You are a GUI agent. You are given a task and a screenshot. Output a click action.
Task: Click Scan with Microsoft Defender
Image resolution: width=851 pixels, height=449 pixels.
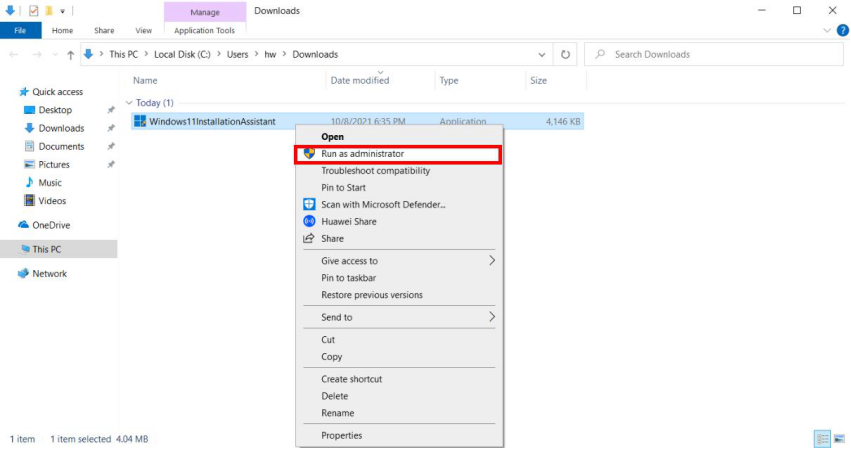point(382,204)
